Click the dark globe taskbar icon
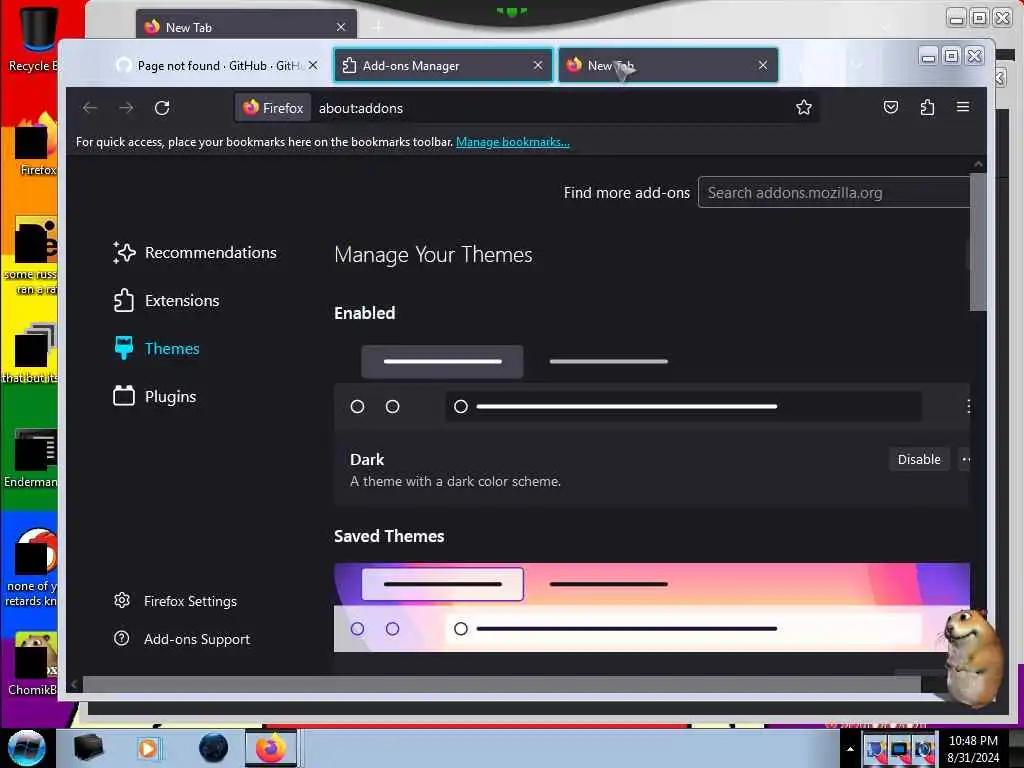 (214, 748)
